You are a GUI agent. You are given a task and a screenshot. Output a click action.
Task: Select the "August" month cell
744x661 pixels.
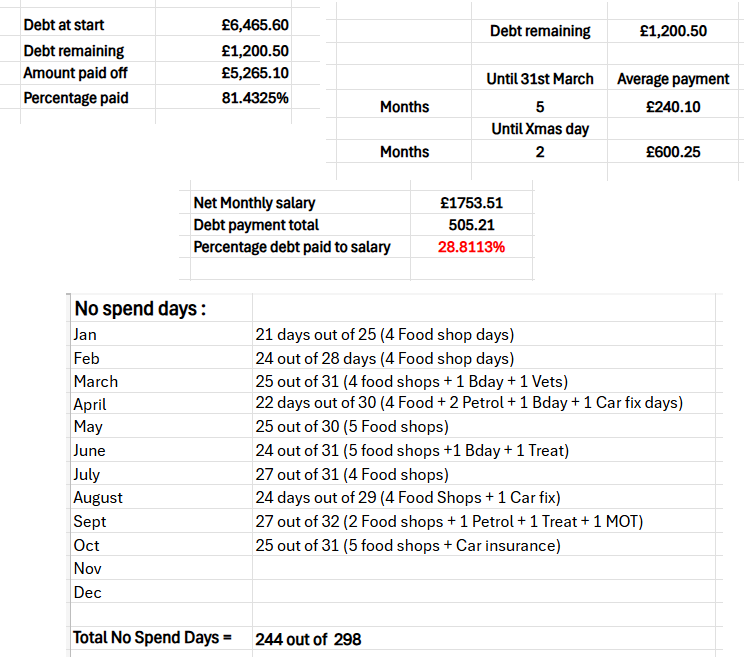98,497
